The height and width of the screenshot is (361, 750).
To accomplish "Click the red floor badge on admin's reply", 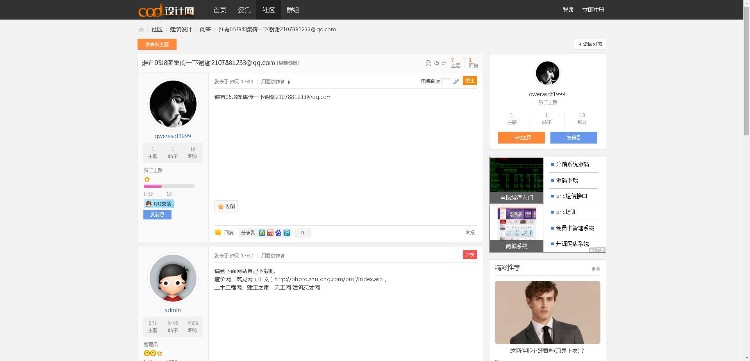I will tap(470, 254).
